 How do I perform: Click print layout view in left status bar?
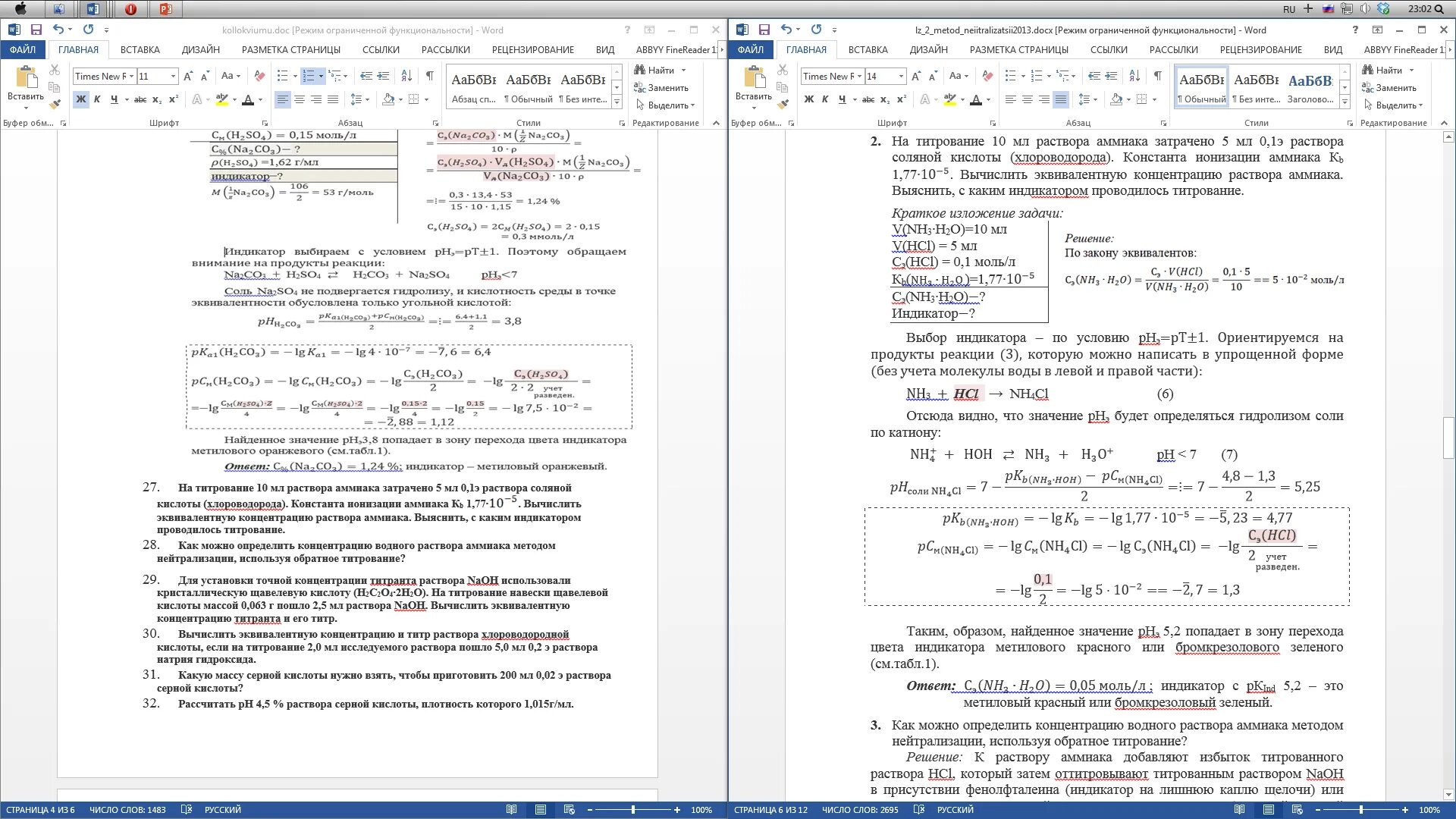(x=541, y=809)
